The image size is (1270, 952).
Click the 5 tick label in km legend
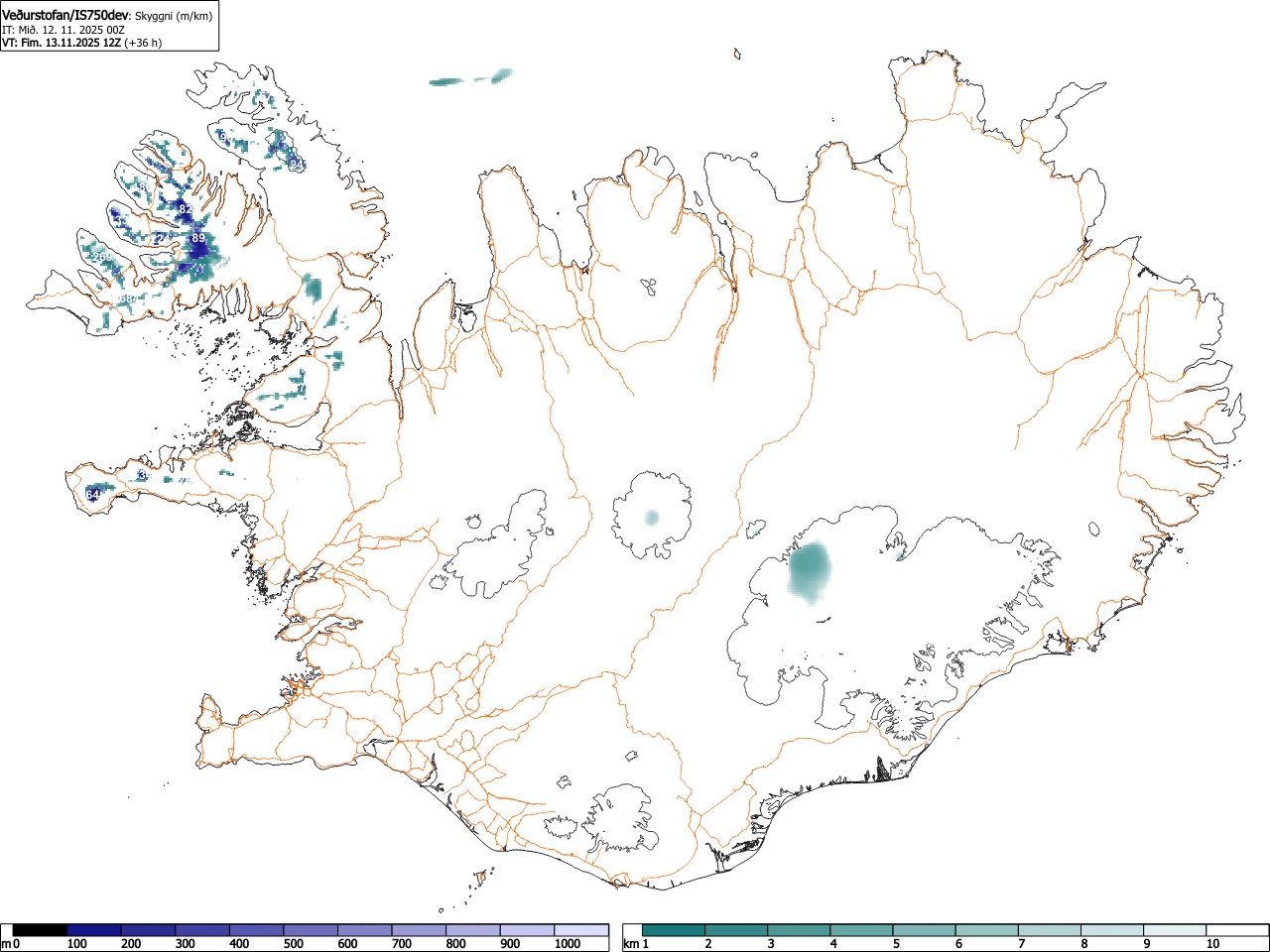tap(896, 944)
